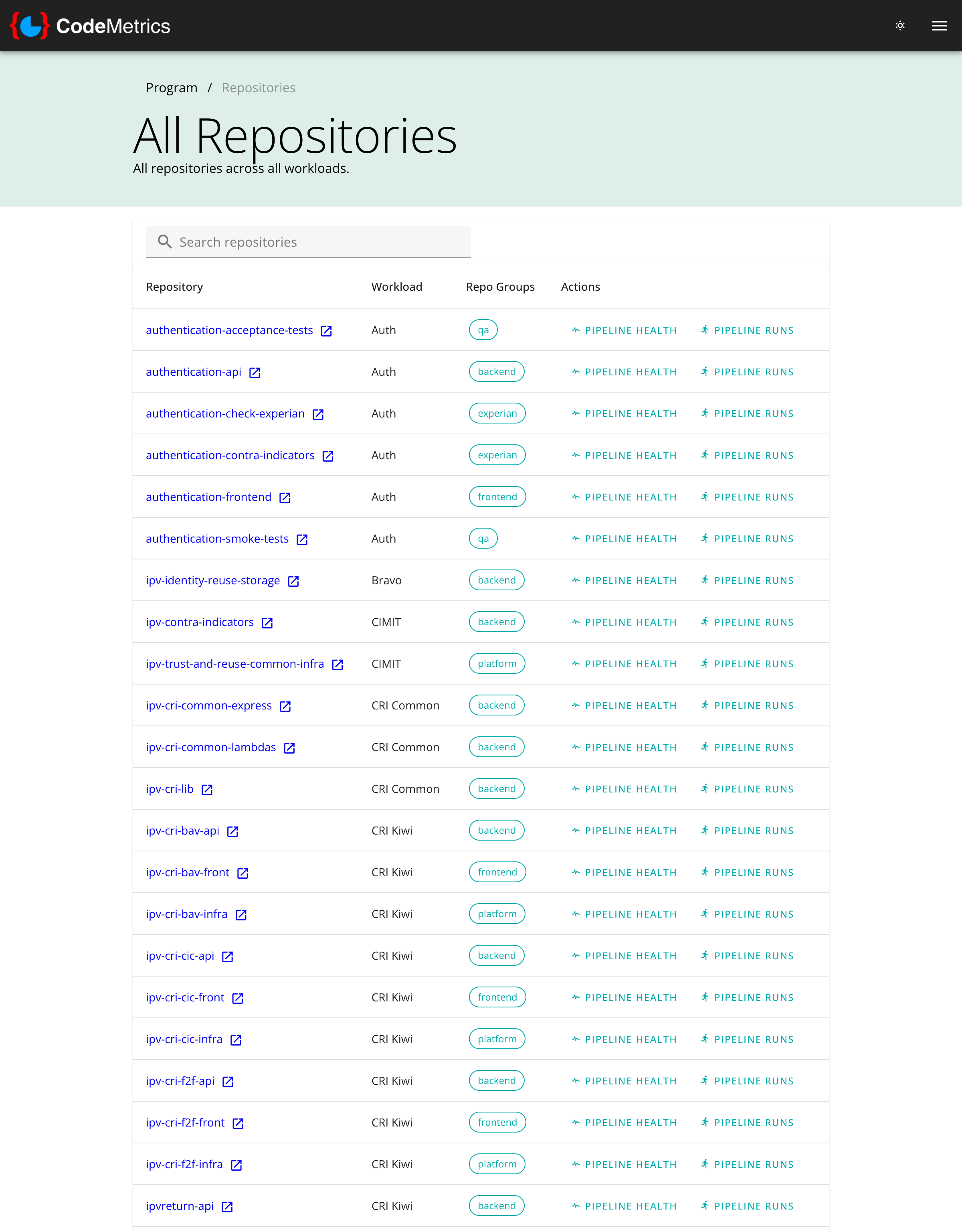Click the search magnifier icon

pyautogui.click(x=165, y=241)
